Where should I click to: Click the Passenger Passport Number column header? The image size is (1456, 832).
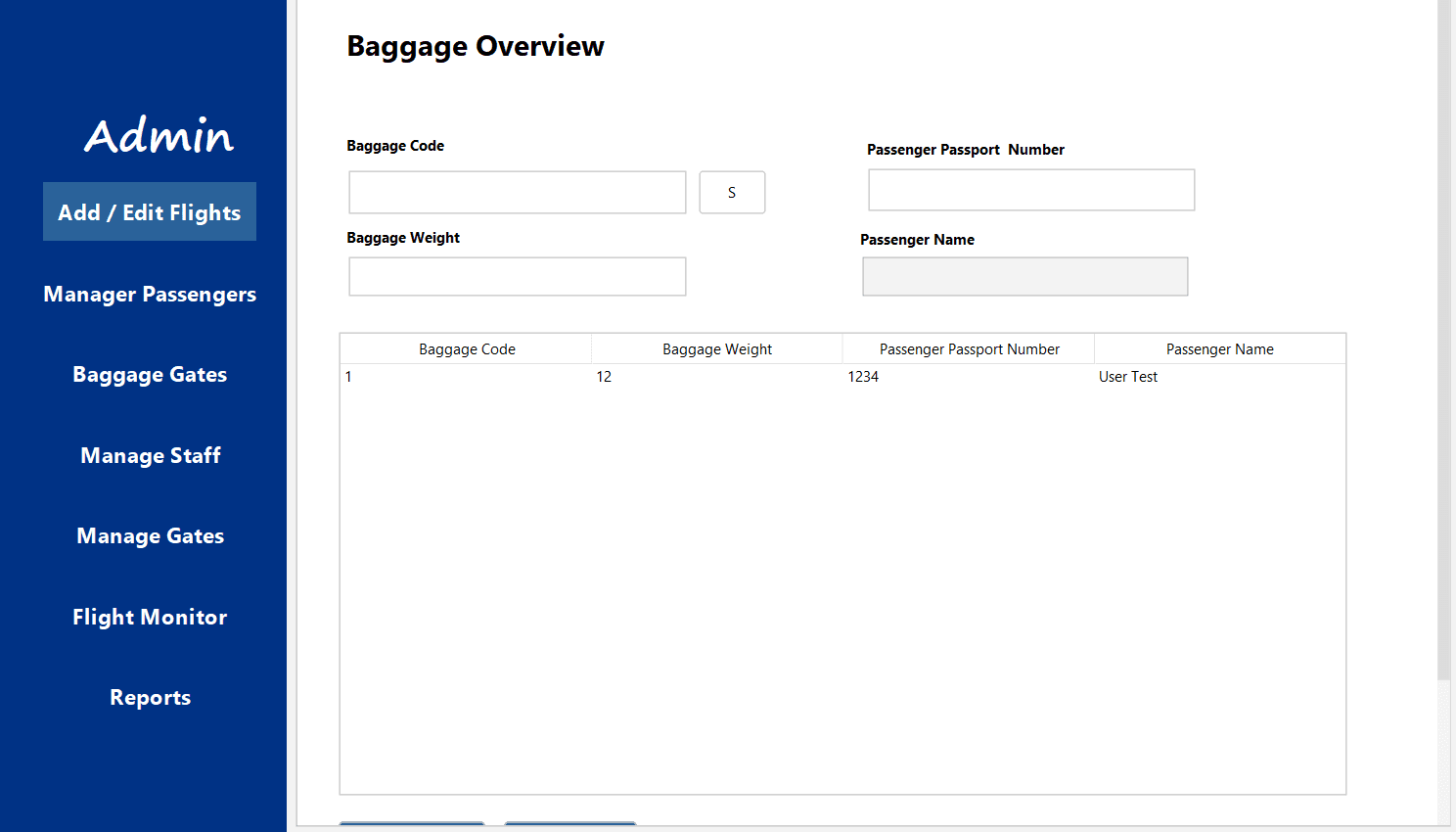[968, 348]
